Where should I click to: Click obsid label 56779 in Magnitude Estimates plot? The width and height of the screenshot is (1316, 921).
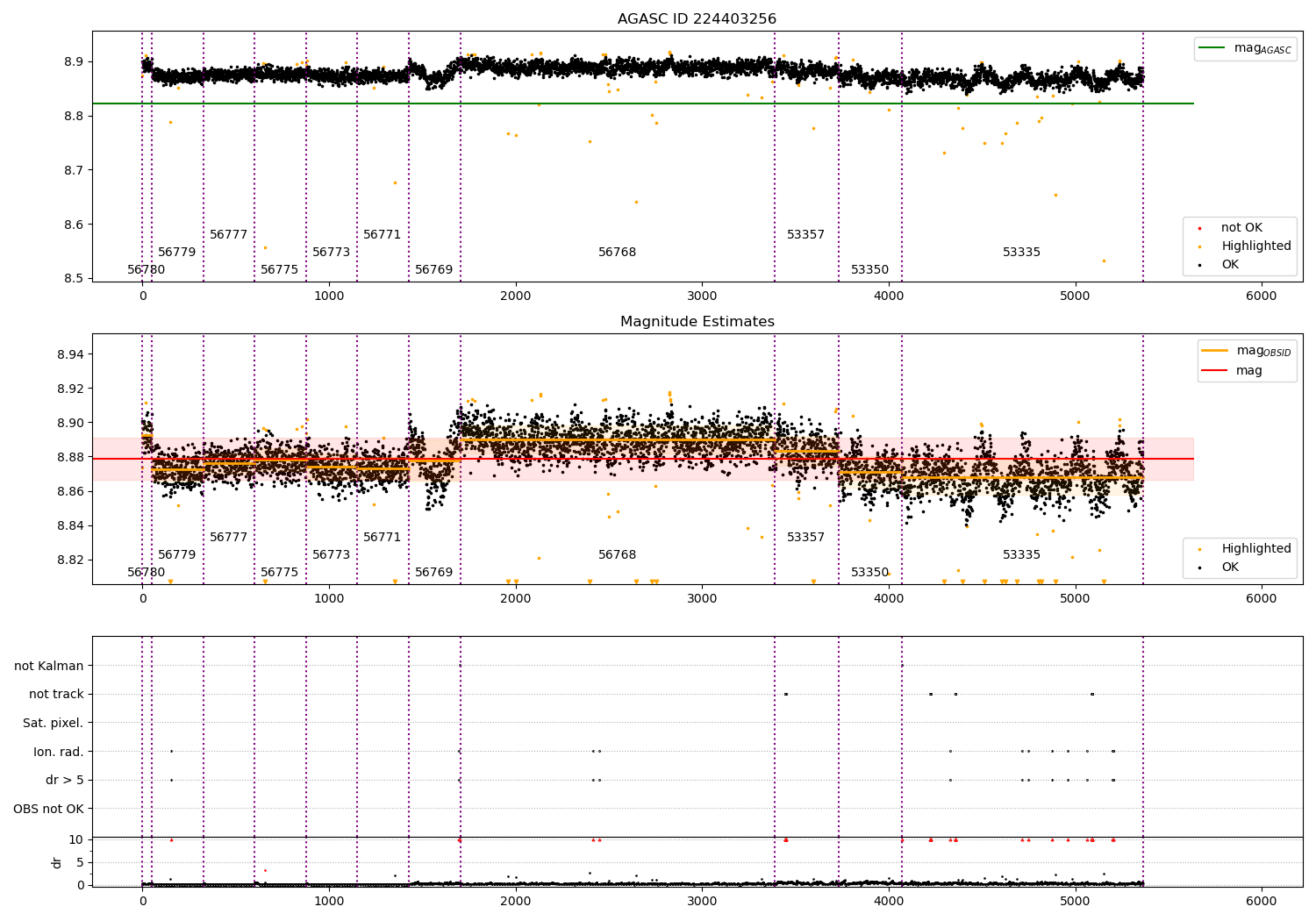[x=177, y=555]
